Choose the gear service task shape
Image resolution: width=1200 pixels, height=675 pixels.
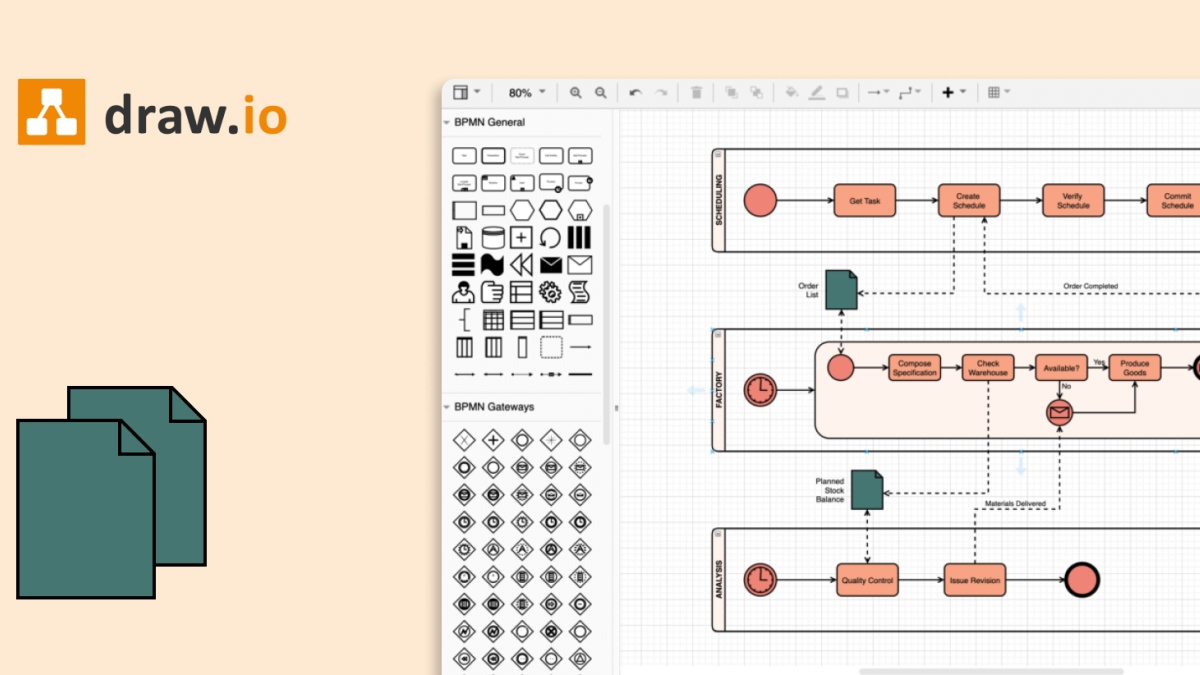(x=550, y=292)
